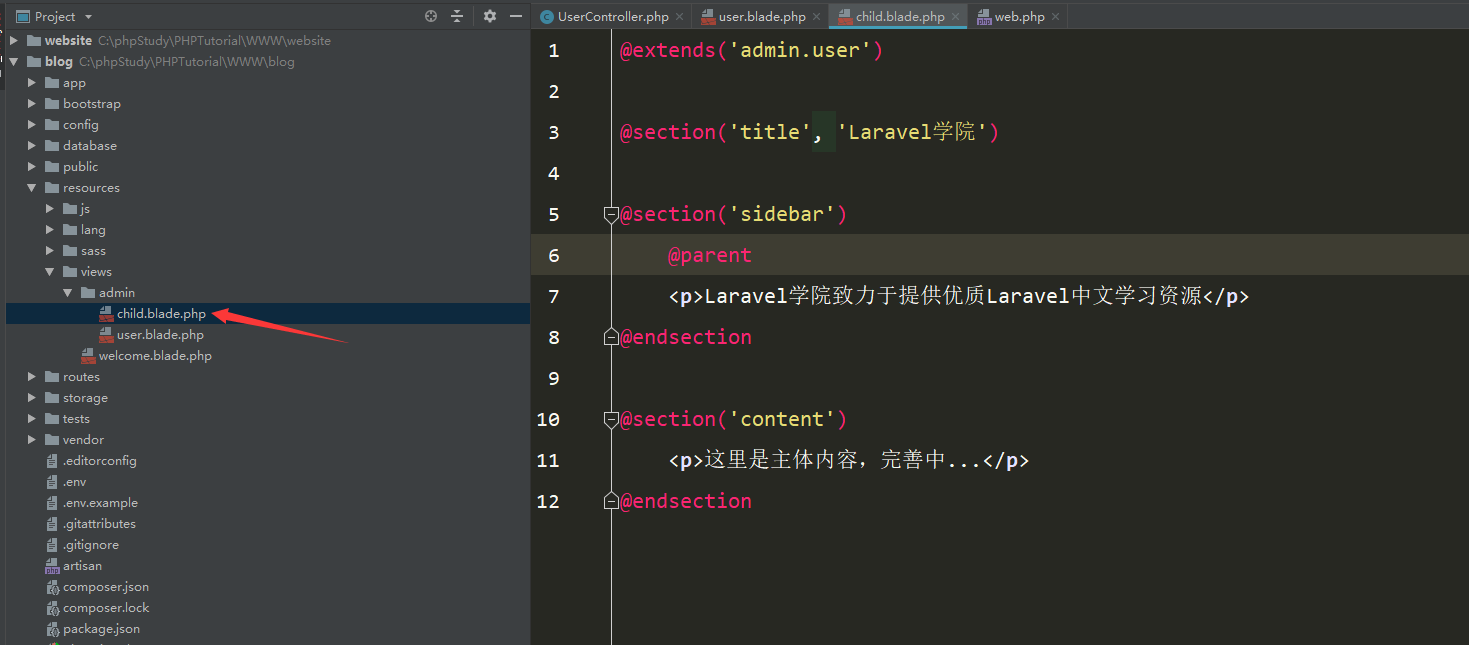Click the locate/scroll from source icon
The image size is (1469, 645).
[x=431, y=16]
